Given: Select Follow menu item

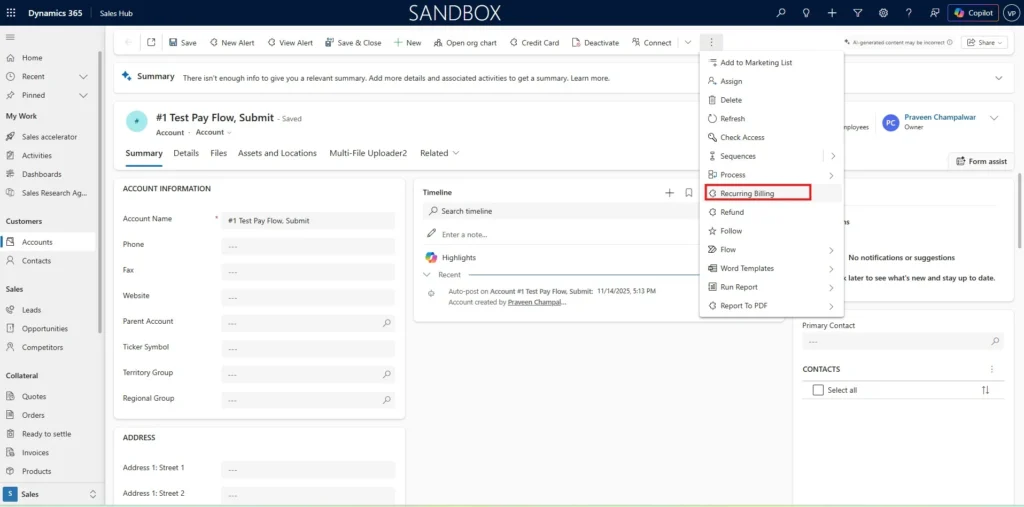Looking at the screenshot, I should click(771, 231).
